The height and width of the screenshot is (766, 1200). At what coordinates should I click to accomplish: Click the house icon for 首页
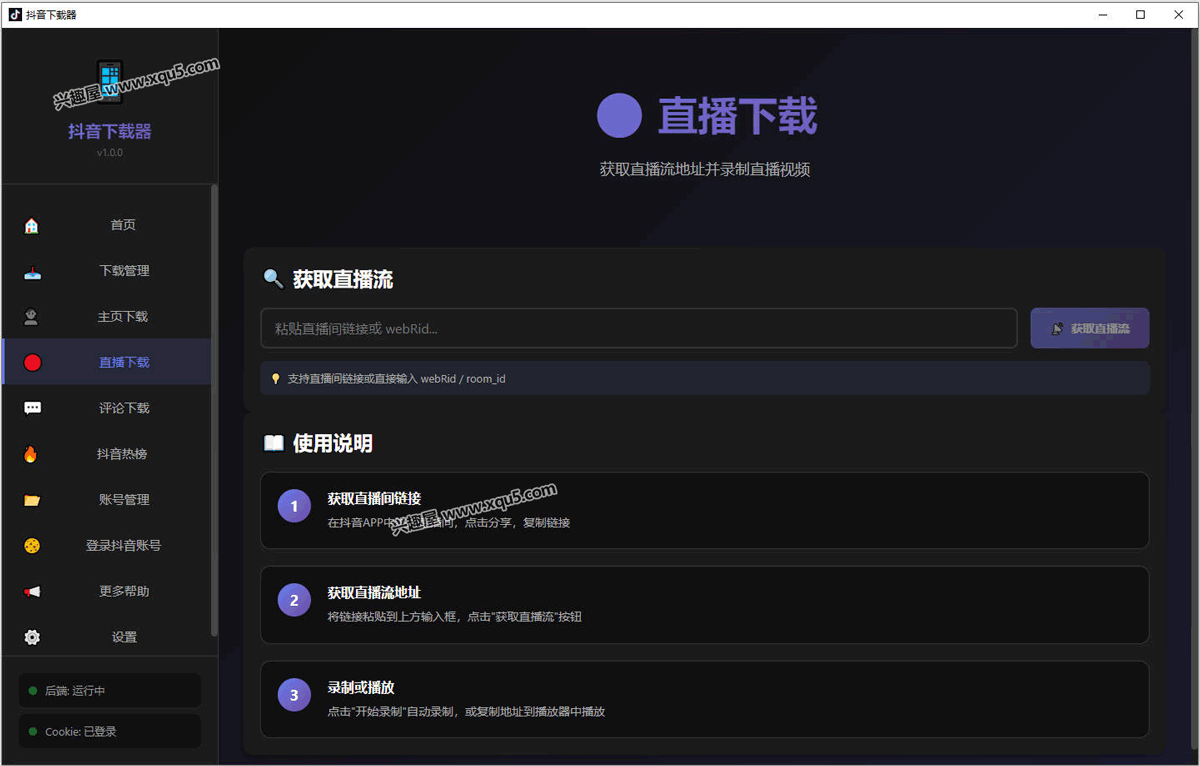(x=32, y=225)
